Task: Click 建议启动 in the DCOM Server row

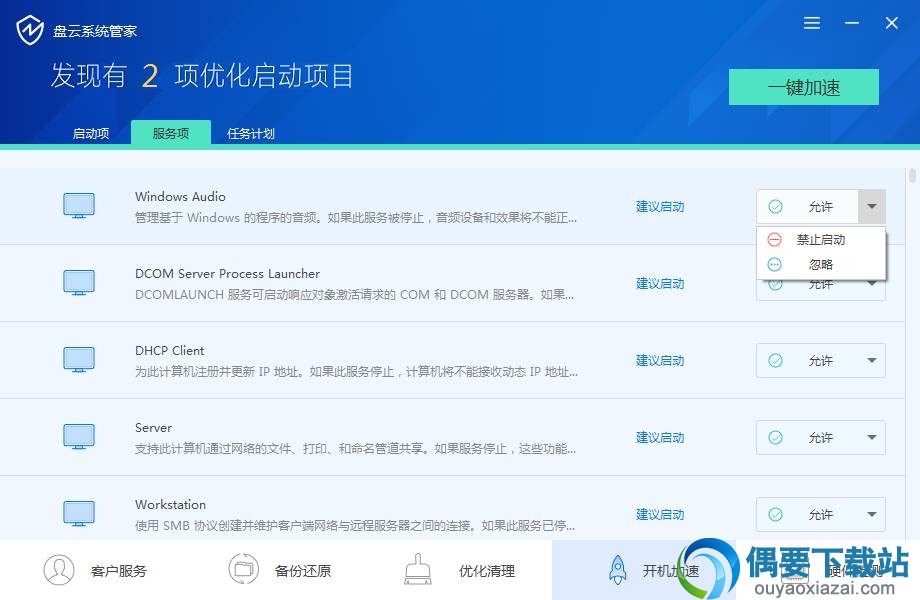Action: tap(660, 283)
